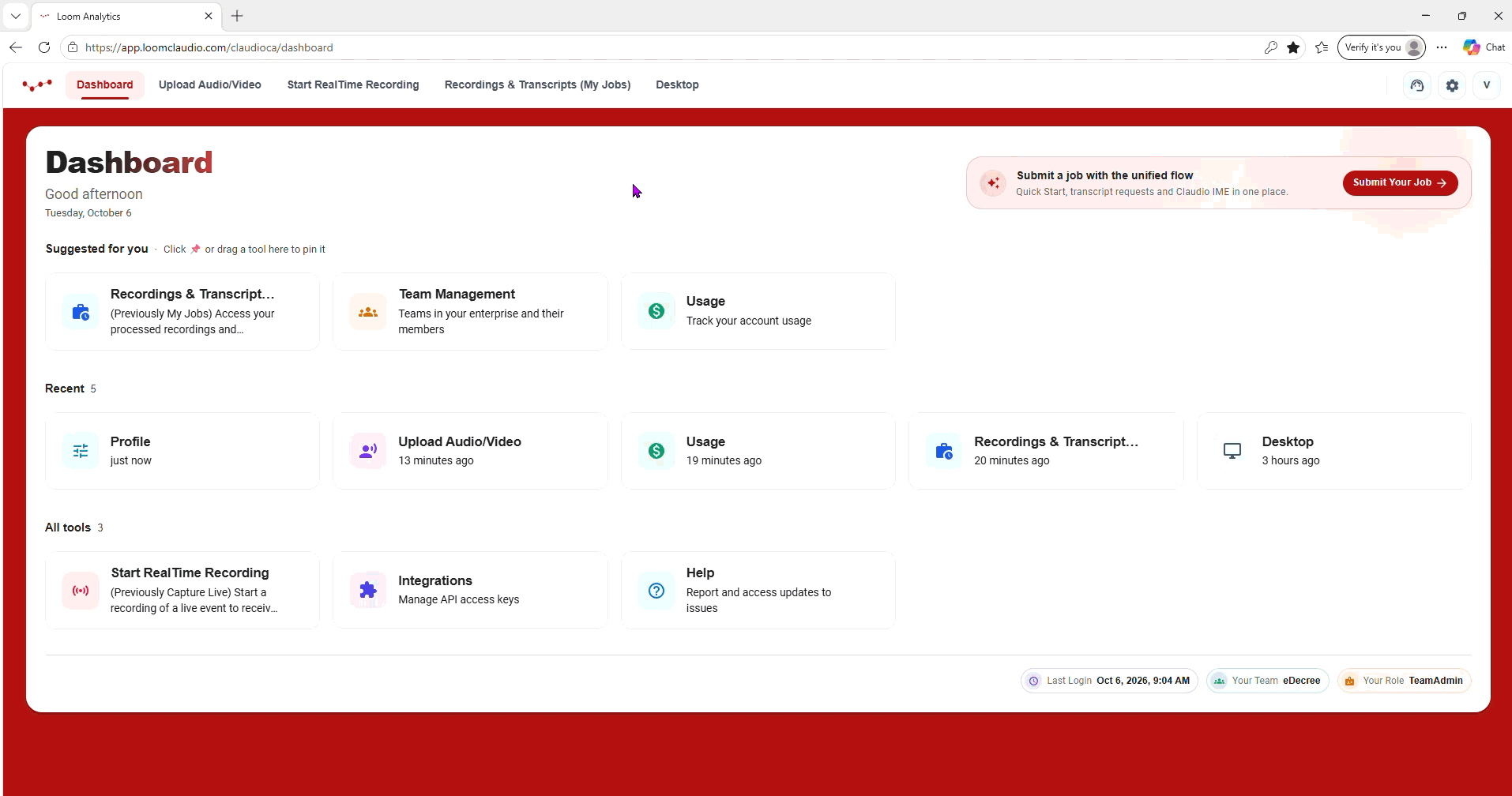
Task: Click the pin icon in the suggestion hint
Action: [x=195, y=249]
